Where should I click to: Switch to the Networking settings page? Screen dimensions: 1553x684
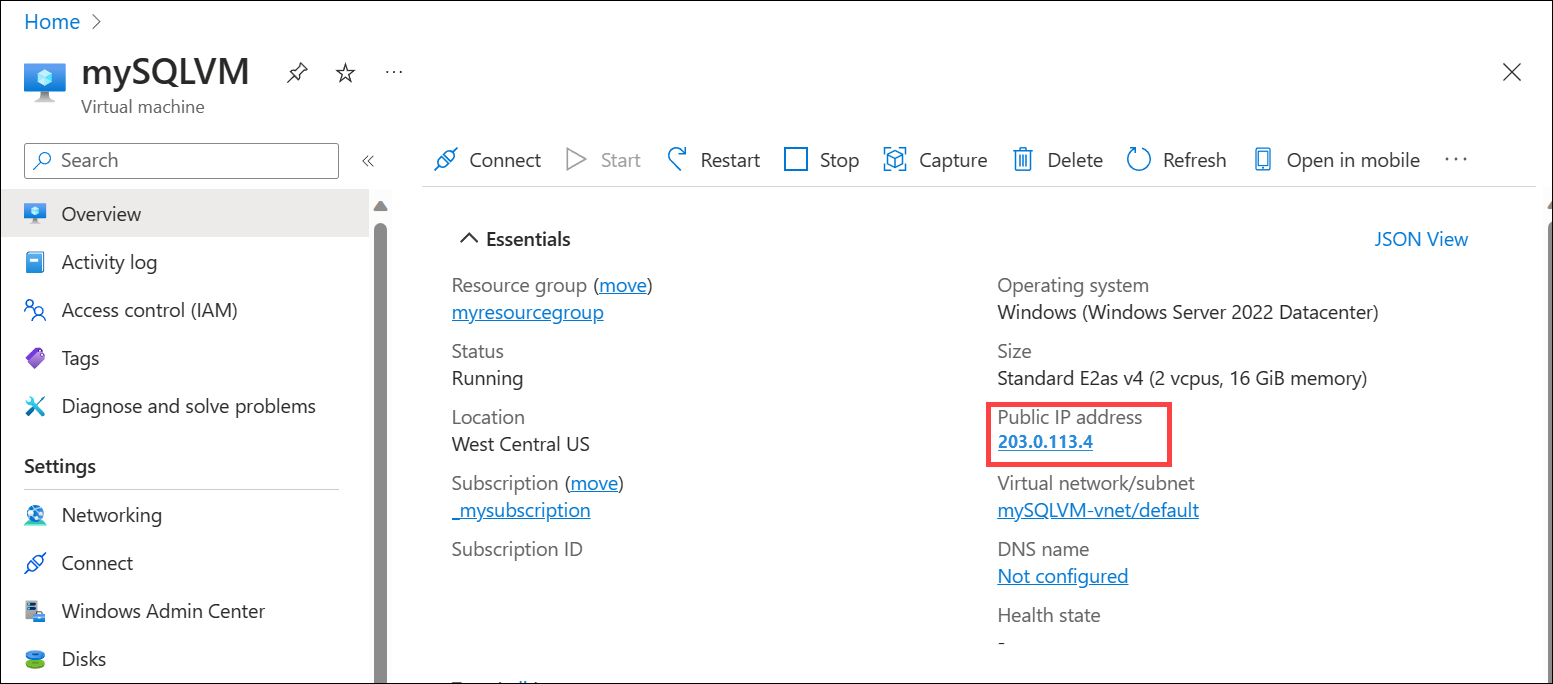(111, 514)
